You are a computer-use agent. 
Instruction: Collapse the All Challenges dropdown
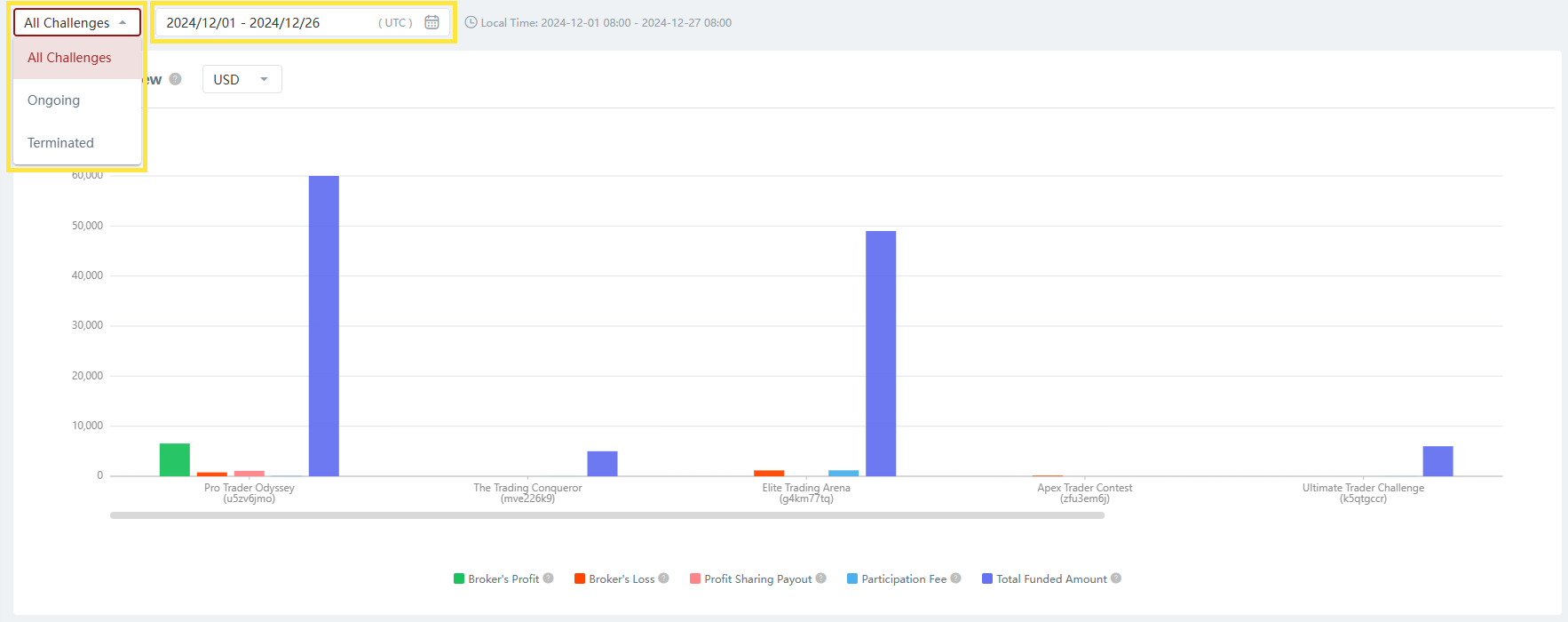pyautogui.click(x=76, y=22)
